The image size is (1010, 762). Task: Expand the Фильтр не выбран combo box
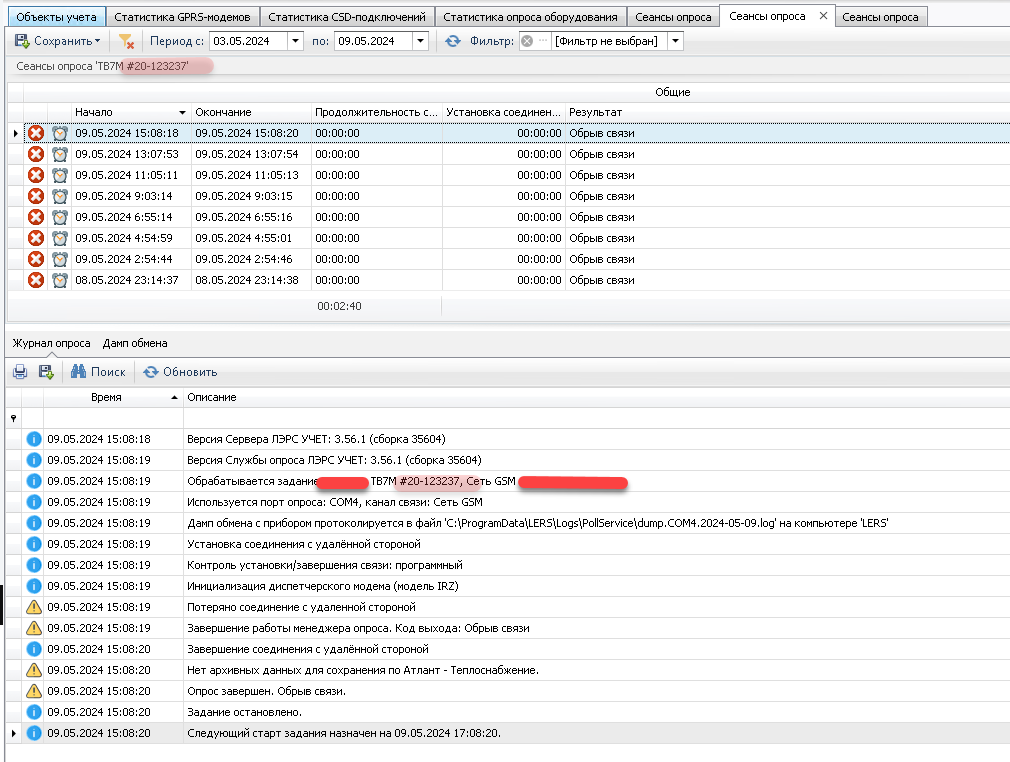click(x=675, y=41)
